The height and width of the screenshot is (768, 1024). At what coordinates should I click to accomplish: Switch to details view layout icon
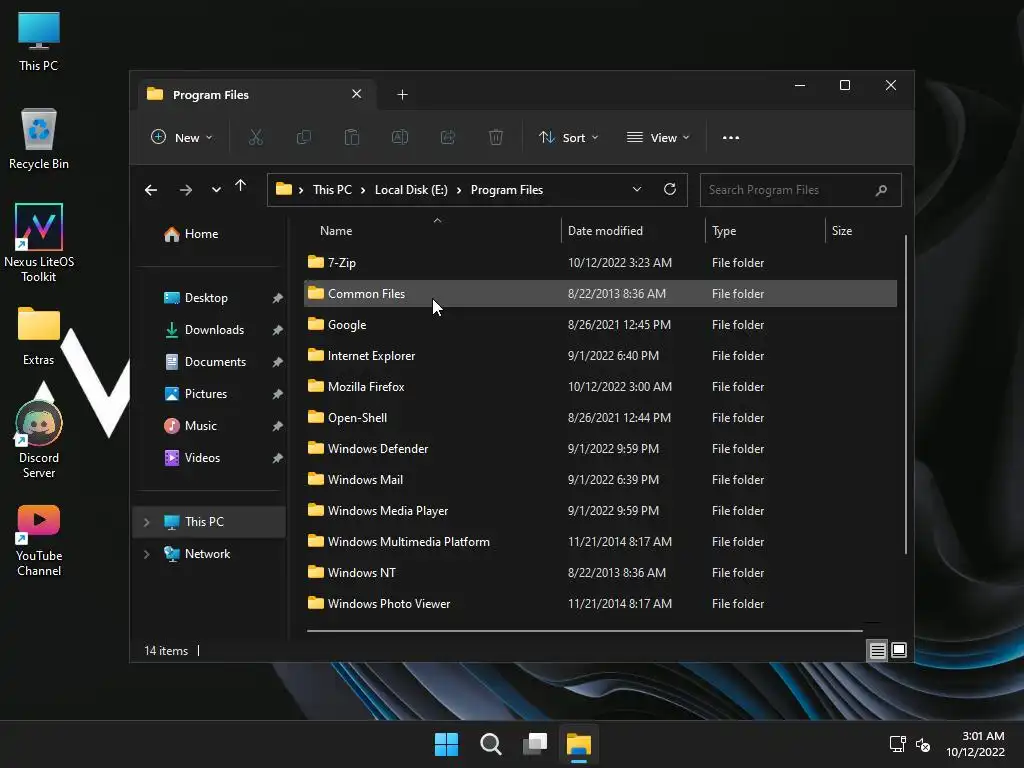(x=877, y=650)
